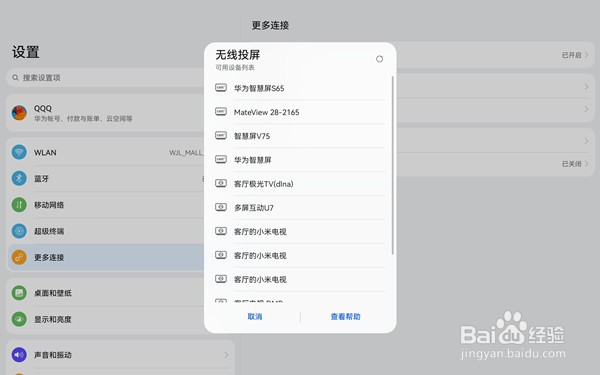Tap the WLAN label in the sidebar
This screenshot has height=375, width=600.
pos(45,152)
